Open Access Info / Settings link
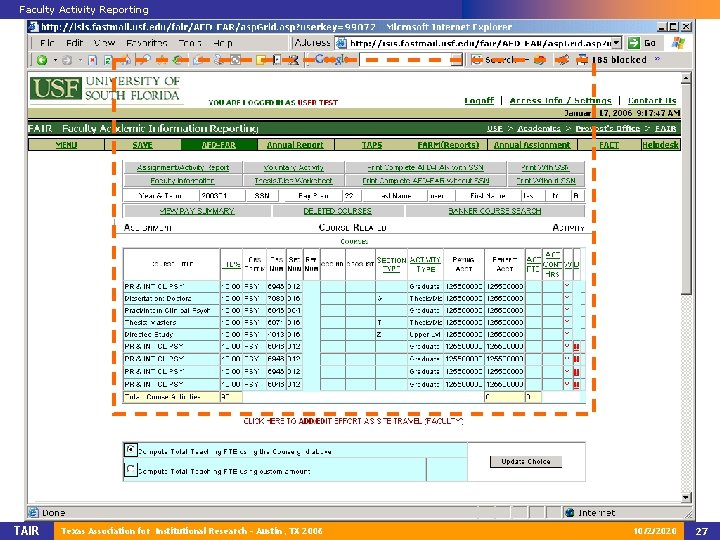 (x=560, y=101)
